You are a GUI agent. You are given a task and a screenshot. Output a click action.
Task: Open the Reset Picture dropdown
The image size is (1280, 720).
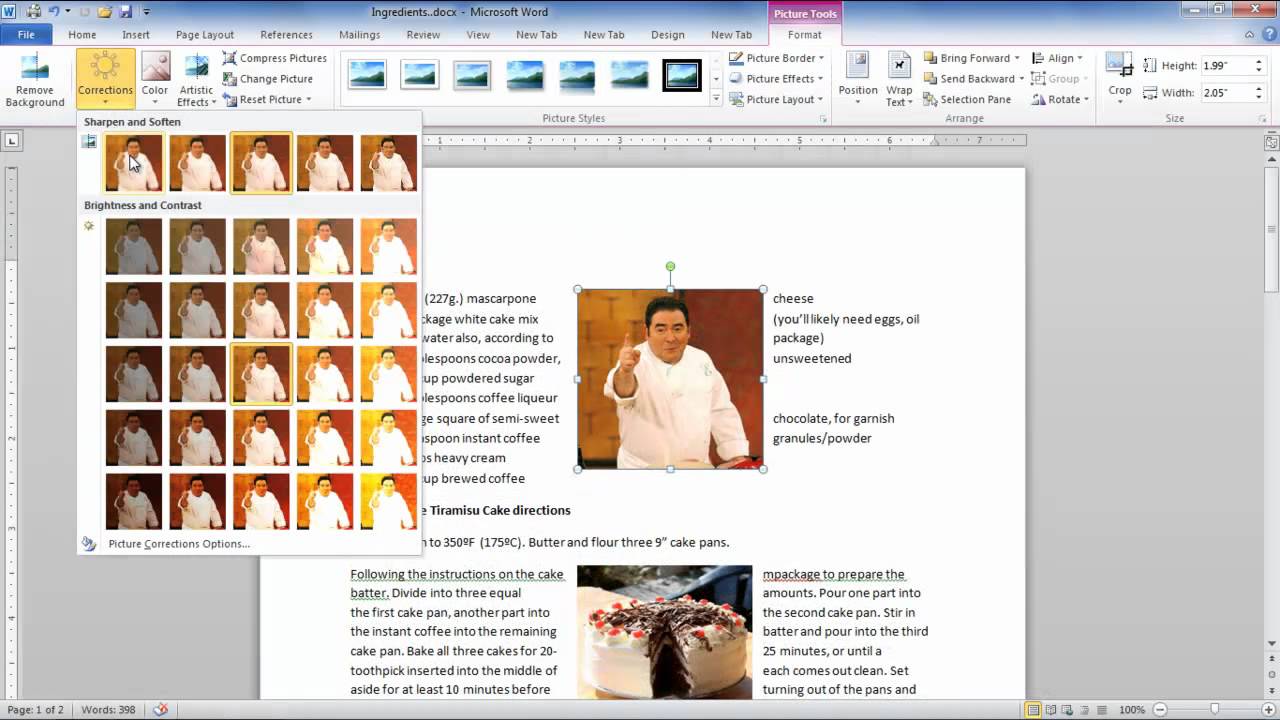[267, 100]
